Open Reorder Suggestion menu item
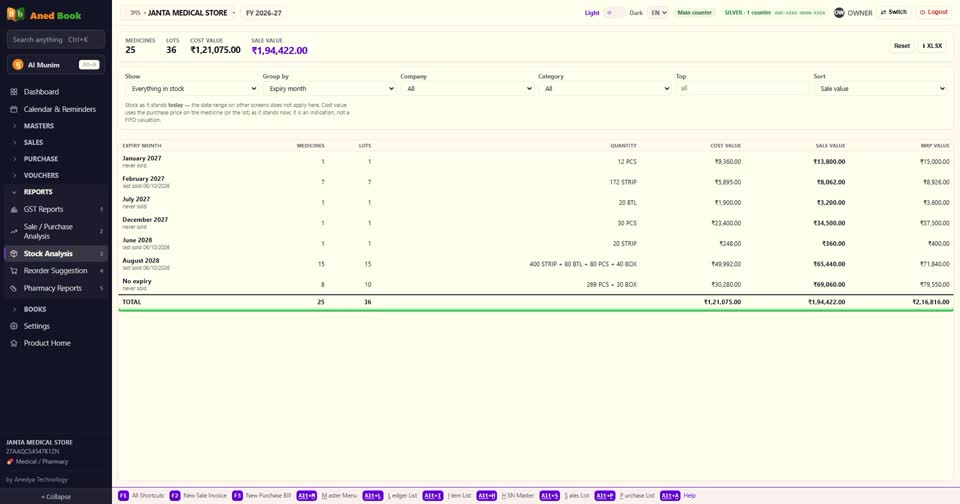 pyautogui.click(x=55, y=271)
